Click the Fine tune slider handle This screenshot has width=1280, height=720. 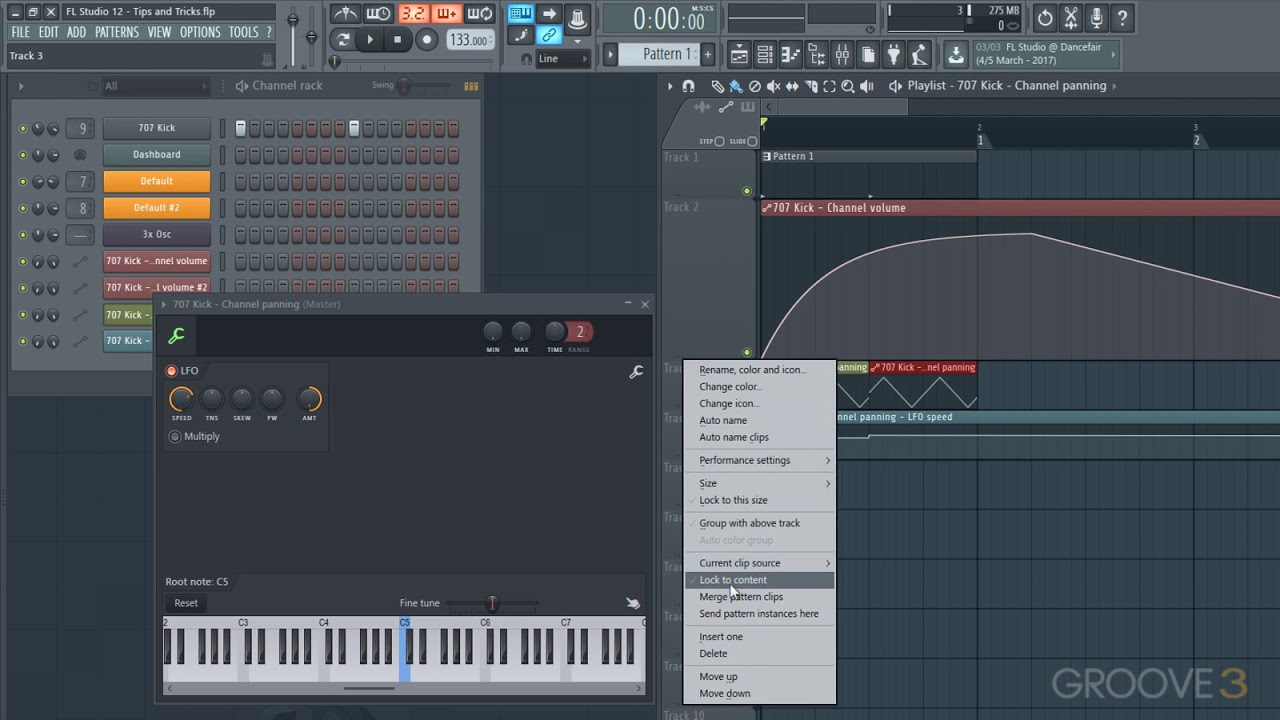(x=492, y=603)
